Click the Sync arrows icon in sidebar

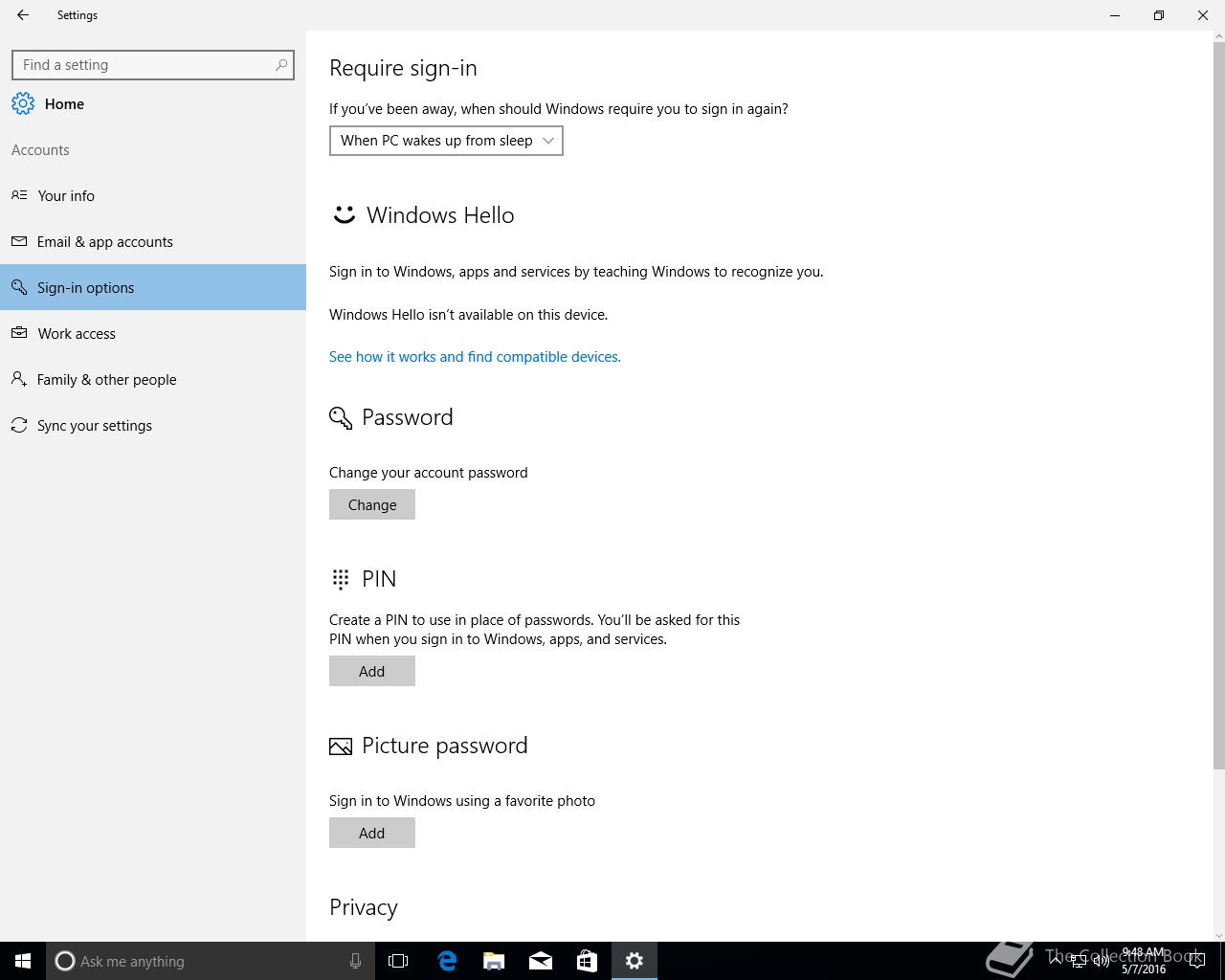[19, 425]
